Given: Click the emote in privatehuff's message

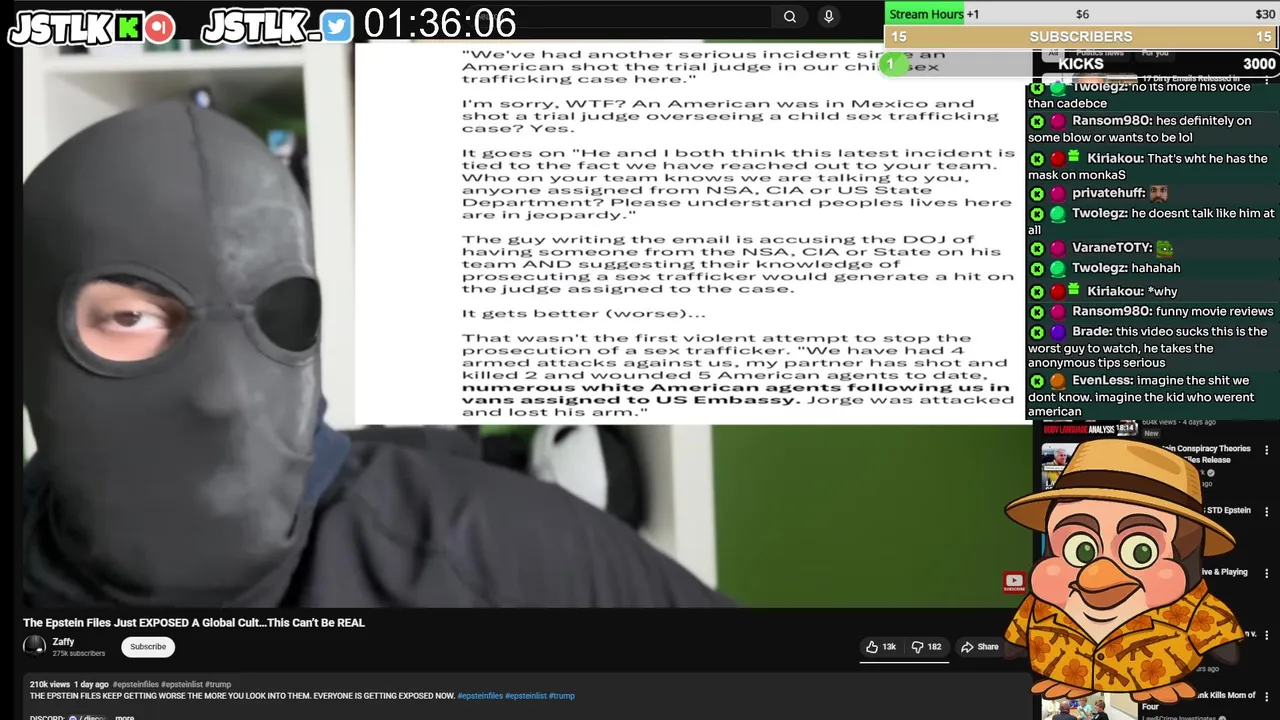Looking at the screenshot, I should pyautogui.click(x=1158, y=193).
